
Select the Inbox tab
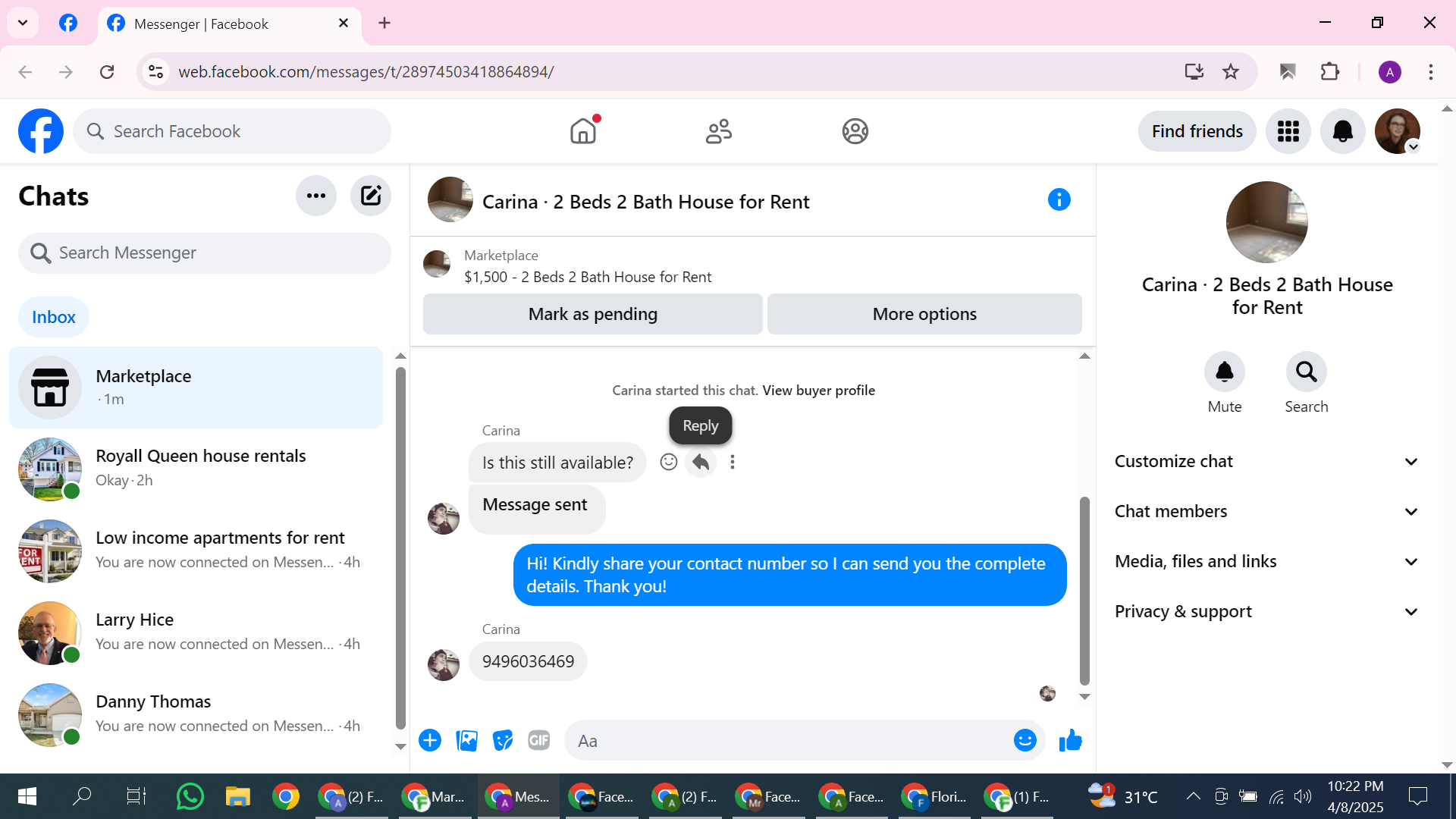pos(54,317)
